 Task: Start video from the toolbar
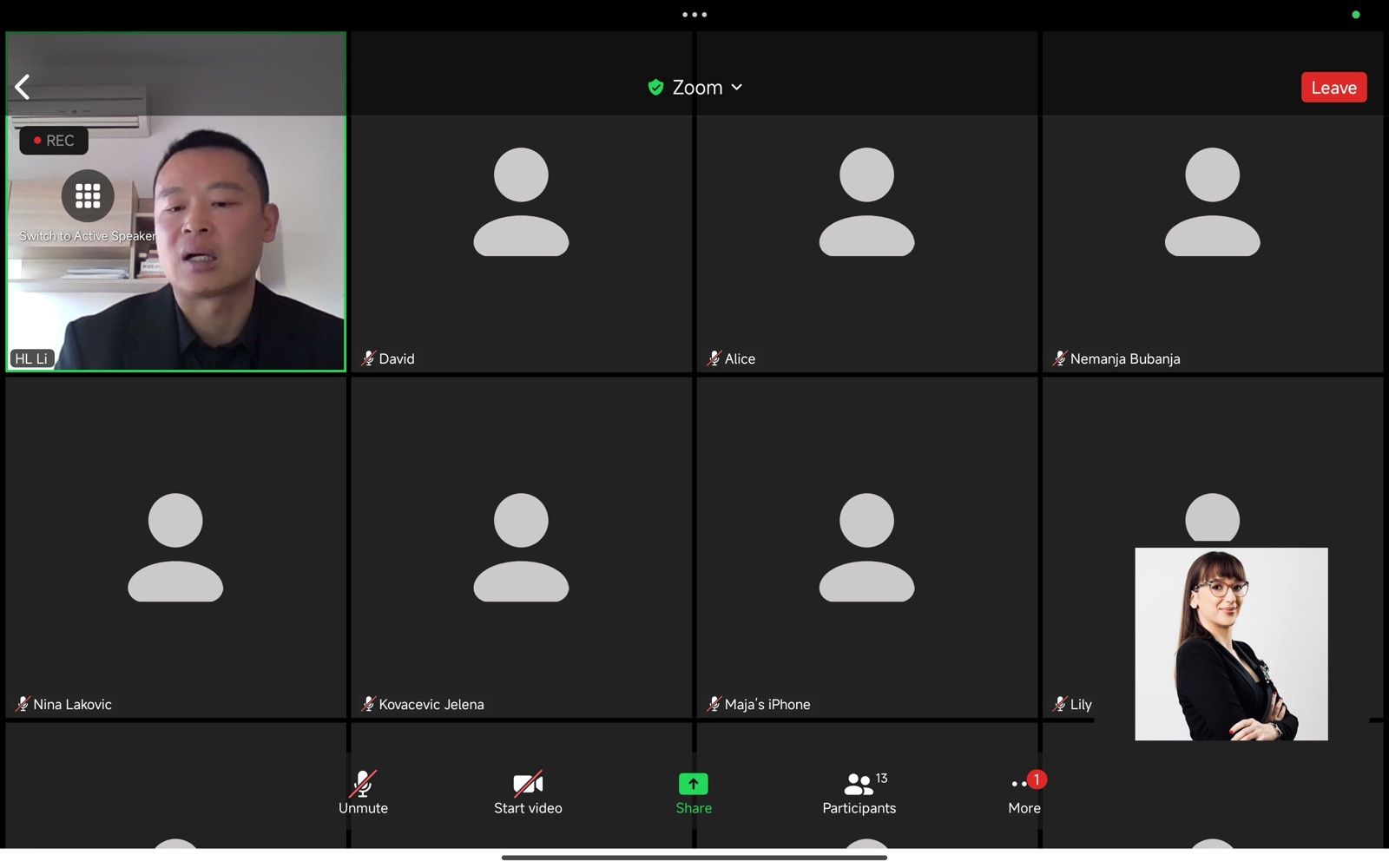528,792
